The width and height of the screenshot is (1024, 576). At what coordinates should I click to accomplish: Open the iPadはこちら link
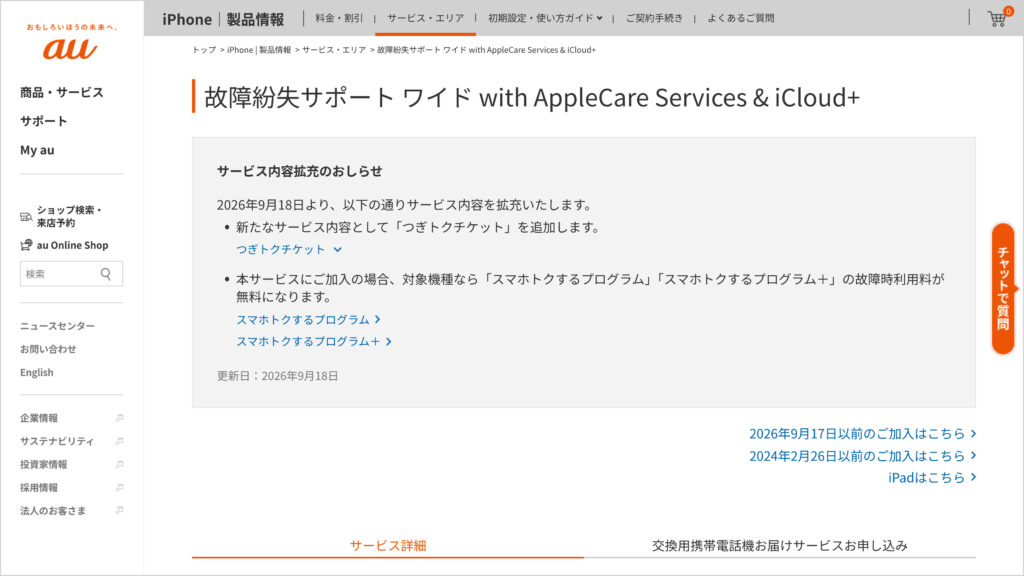click(932, 477)
